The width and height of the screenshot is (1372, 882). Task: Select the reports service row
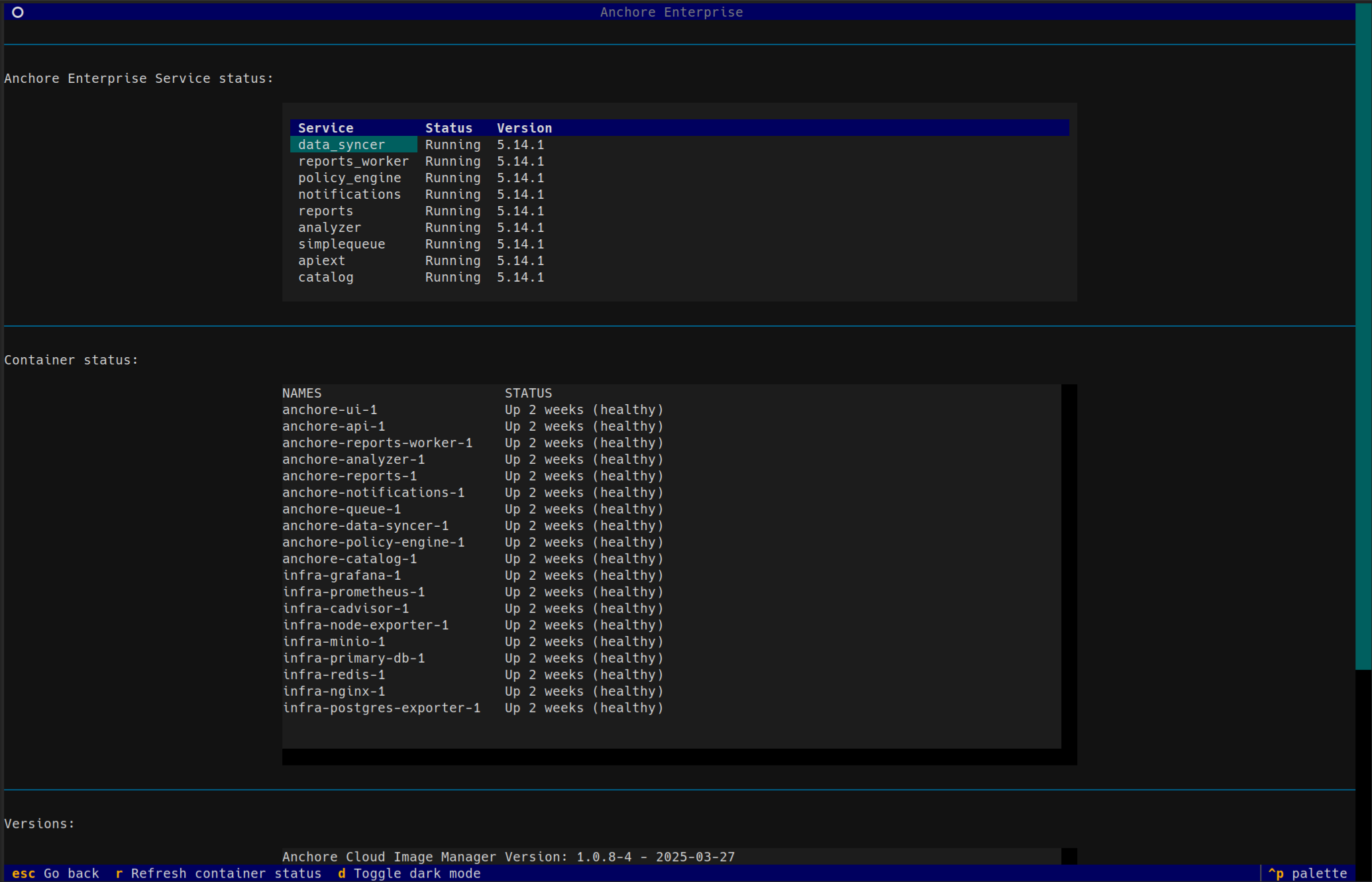coord(680,211)
